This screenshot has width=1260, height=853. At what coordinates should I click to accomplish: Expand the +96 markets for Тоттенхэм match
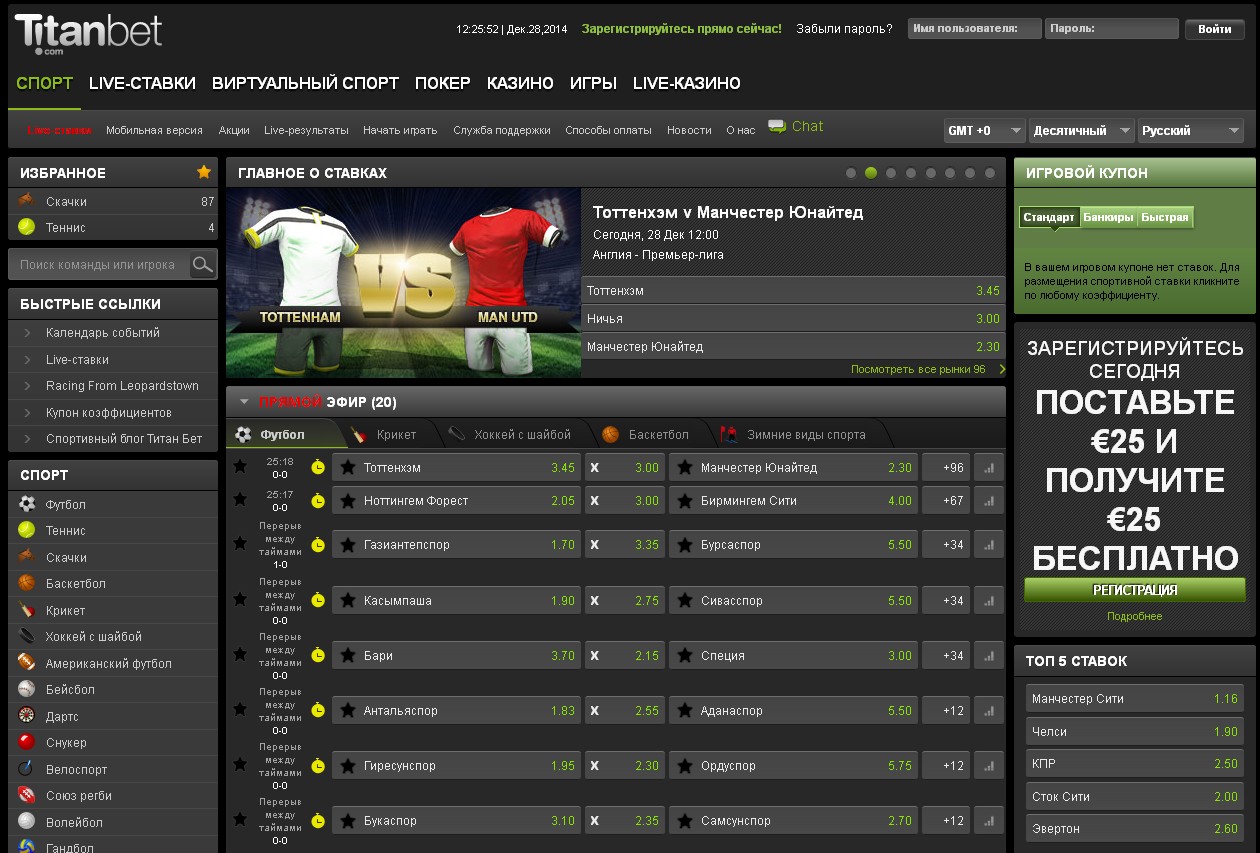(x=946, y=467)
